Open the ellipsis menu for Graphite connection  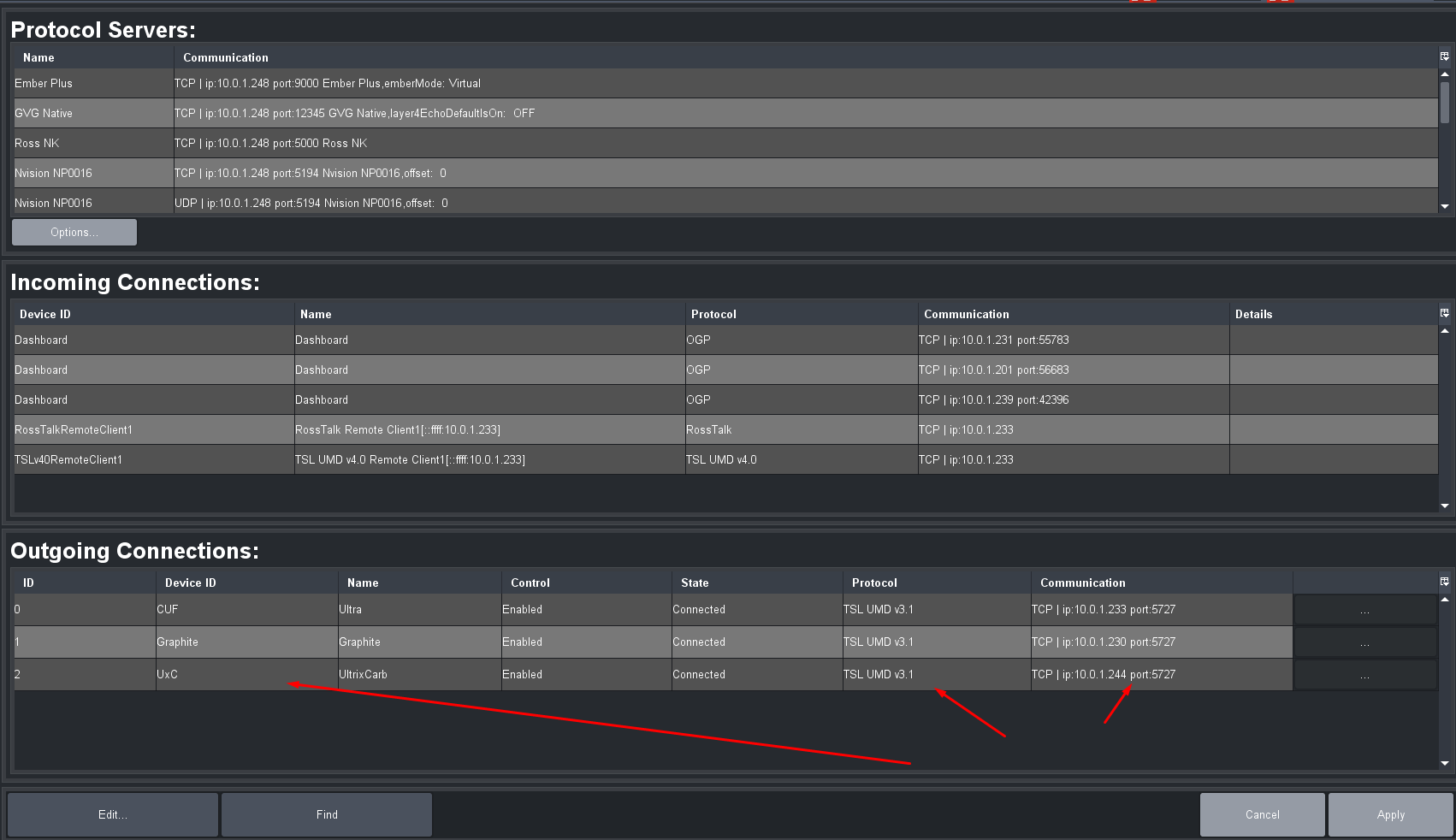coord(1364,642)
